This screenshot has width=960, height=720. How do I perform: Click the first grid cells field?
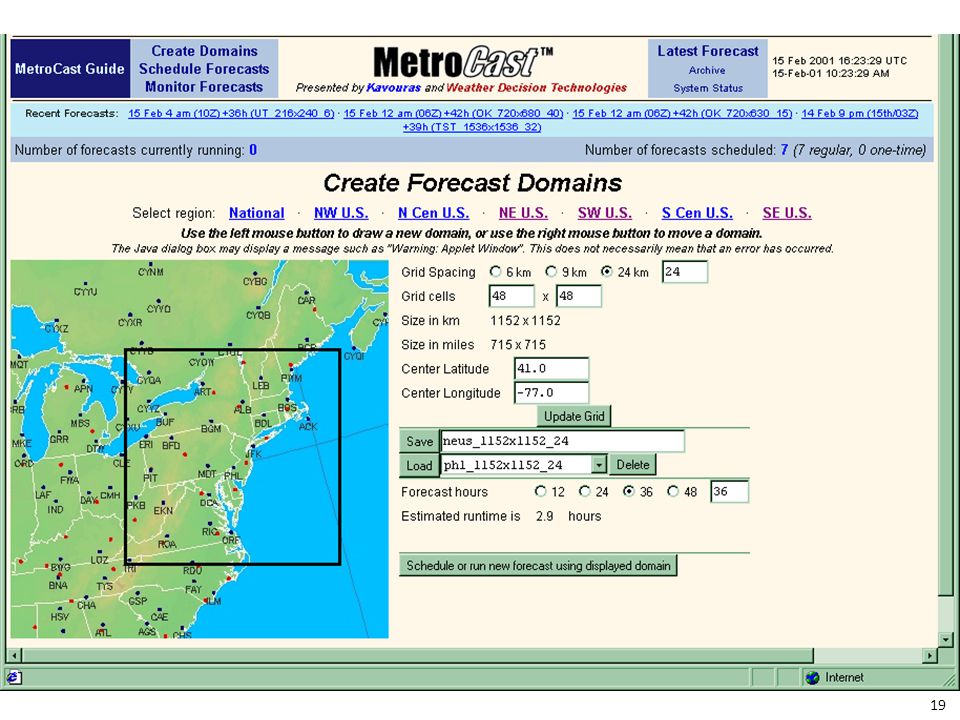[x=512, y=296]
